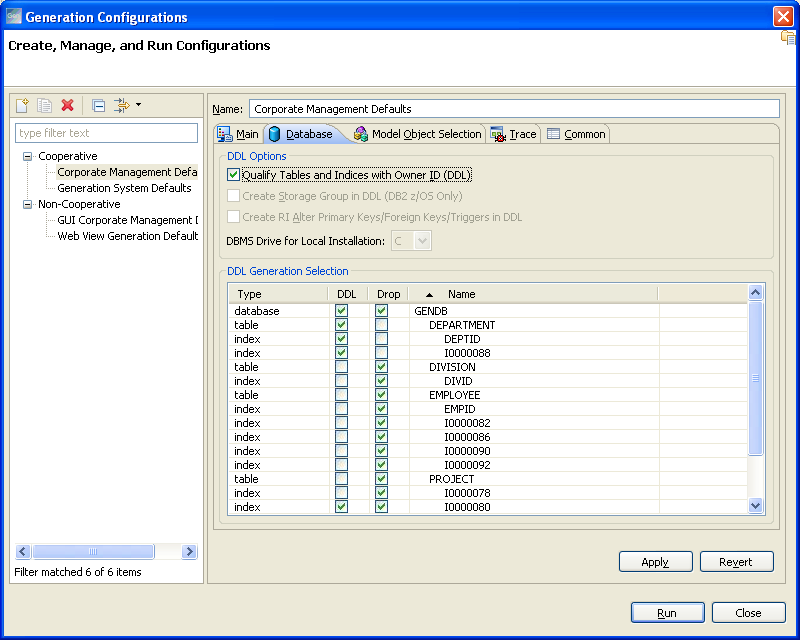This screenshot has width=800, height=640.
Task: Enable the Drop checkbox for the DEPARTMENT table
Action: coord(380,325)
